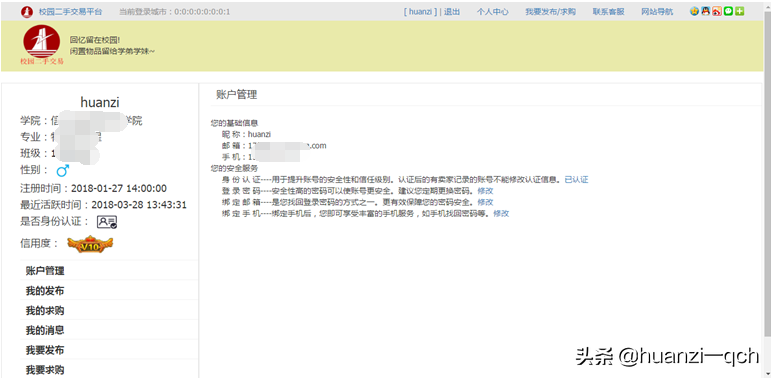Click the 已认证 link for 身份认证
The height and width of the screenshot is (378, 771).
pos(576,180)
